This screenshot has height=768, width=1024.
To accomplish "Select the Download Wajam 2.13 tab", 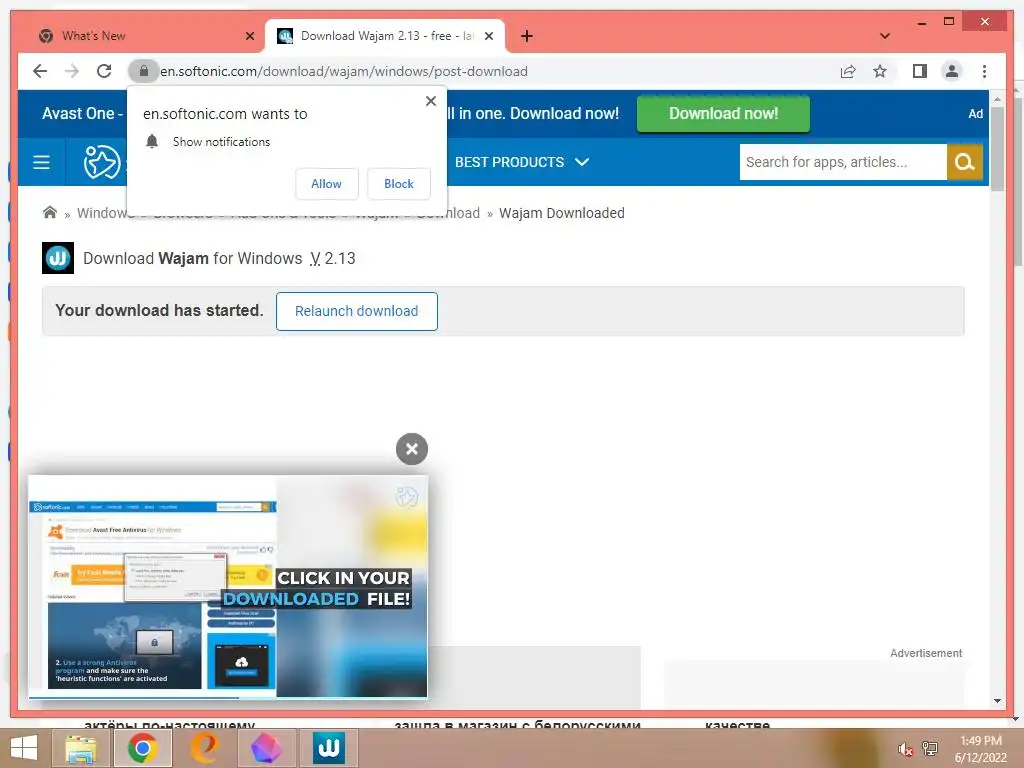I will (385, 36).
